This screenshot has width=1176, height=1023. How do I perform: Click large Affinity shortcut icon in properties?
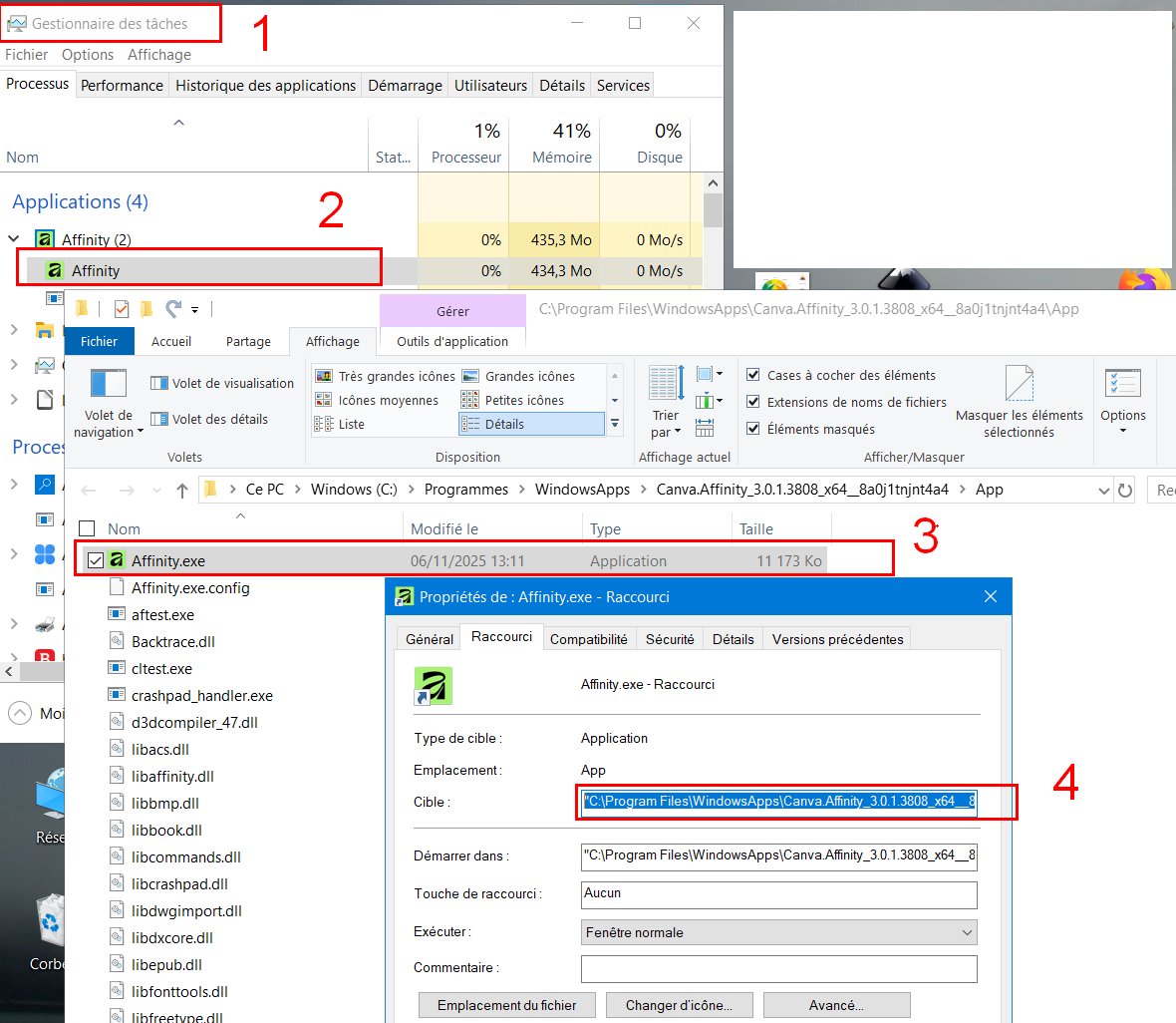(x=433, y=686)
